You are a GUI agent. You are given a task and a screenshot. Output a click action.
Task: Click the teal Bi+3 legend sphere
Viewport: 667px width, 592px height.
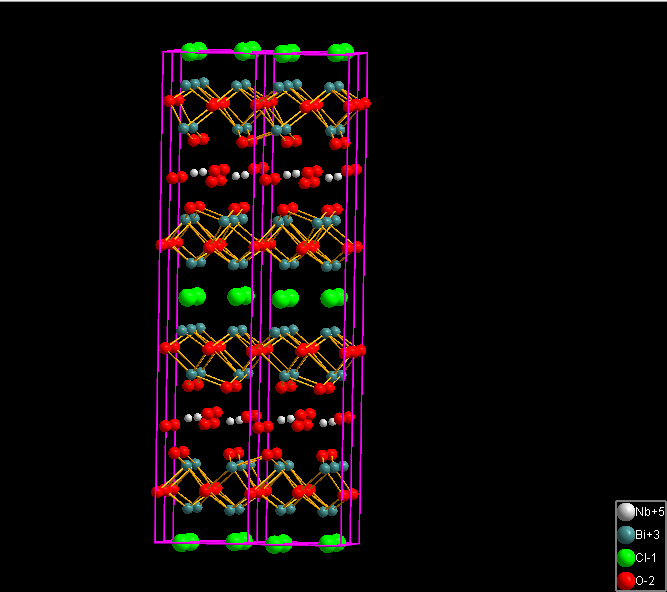click(626, 535)
